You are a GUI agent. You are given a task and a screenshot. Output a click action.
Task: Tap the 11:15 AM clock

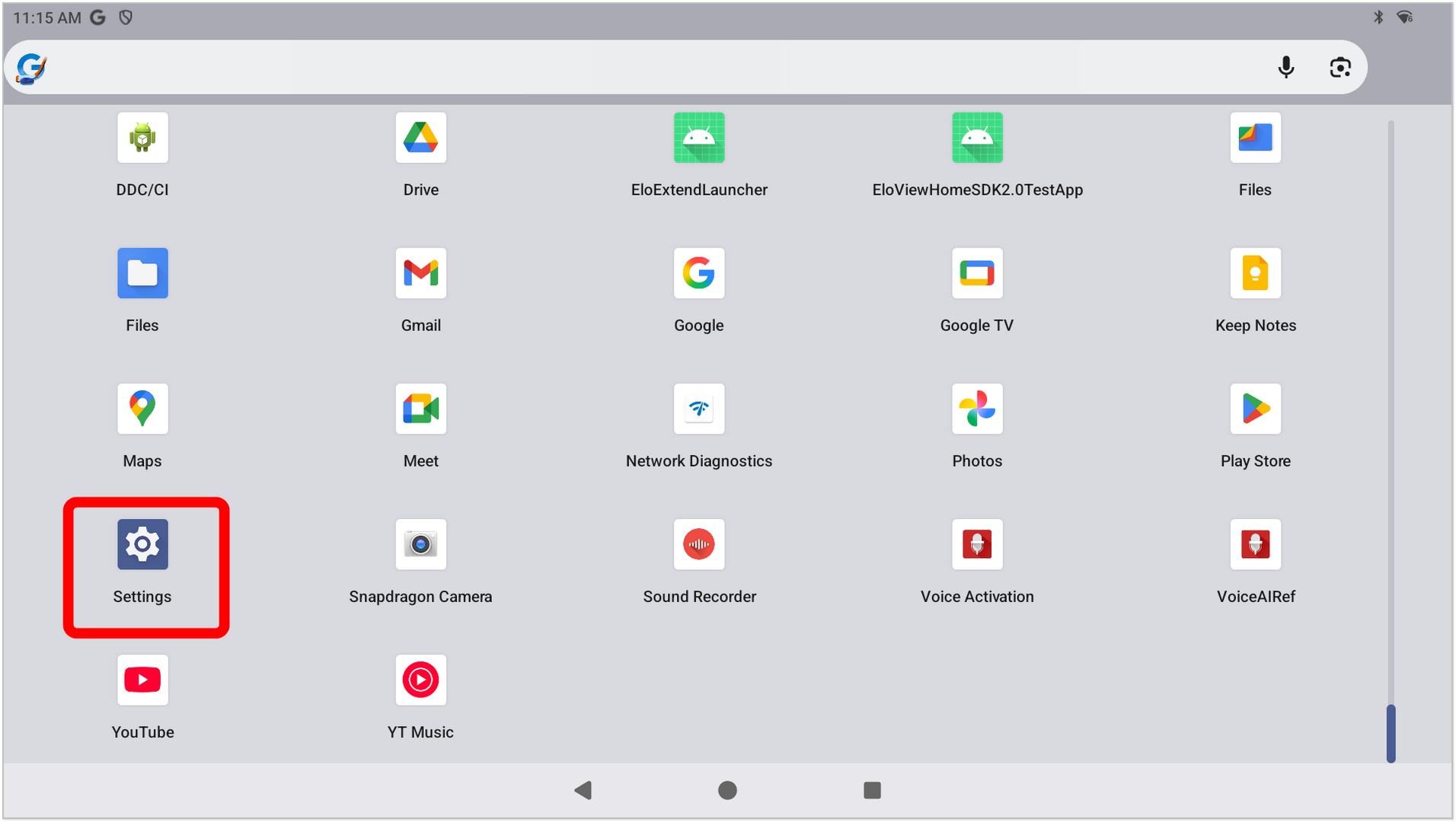point(47,18)
